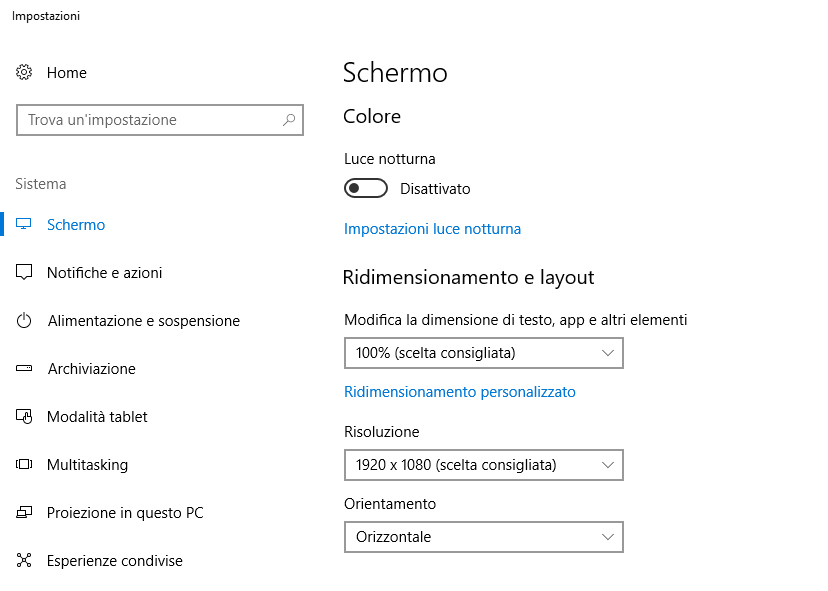Enable the Luce notturna toggle
This screenshot has width=828, height=591.
365,188
